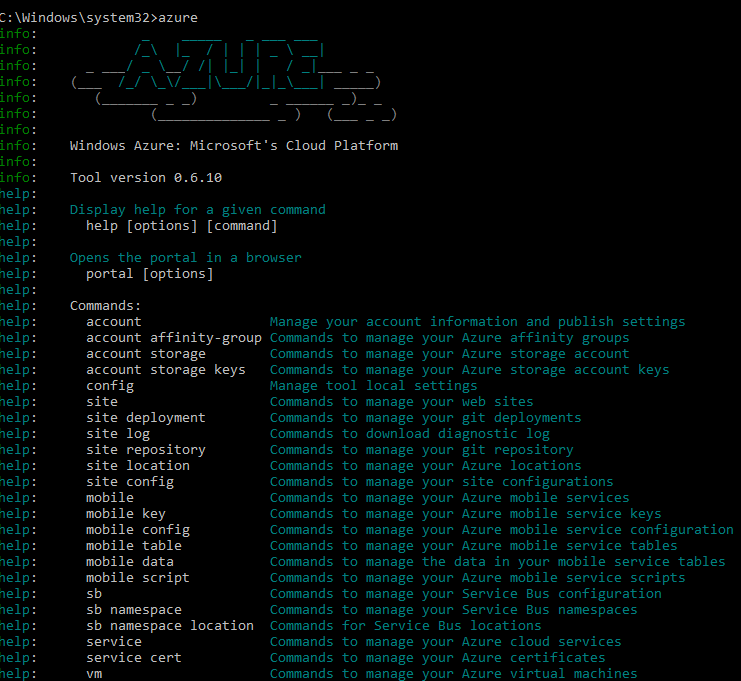The image size is (741, 681).
Task: Click the 'site deployment' command name
Action: (146, 418)
